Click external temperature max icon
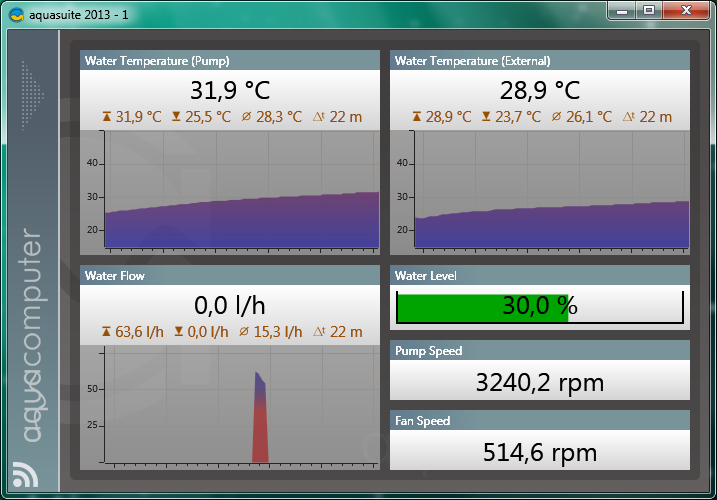717x500 pixels. [417, 117]
